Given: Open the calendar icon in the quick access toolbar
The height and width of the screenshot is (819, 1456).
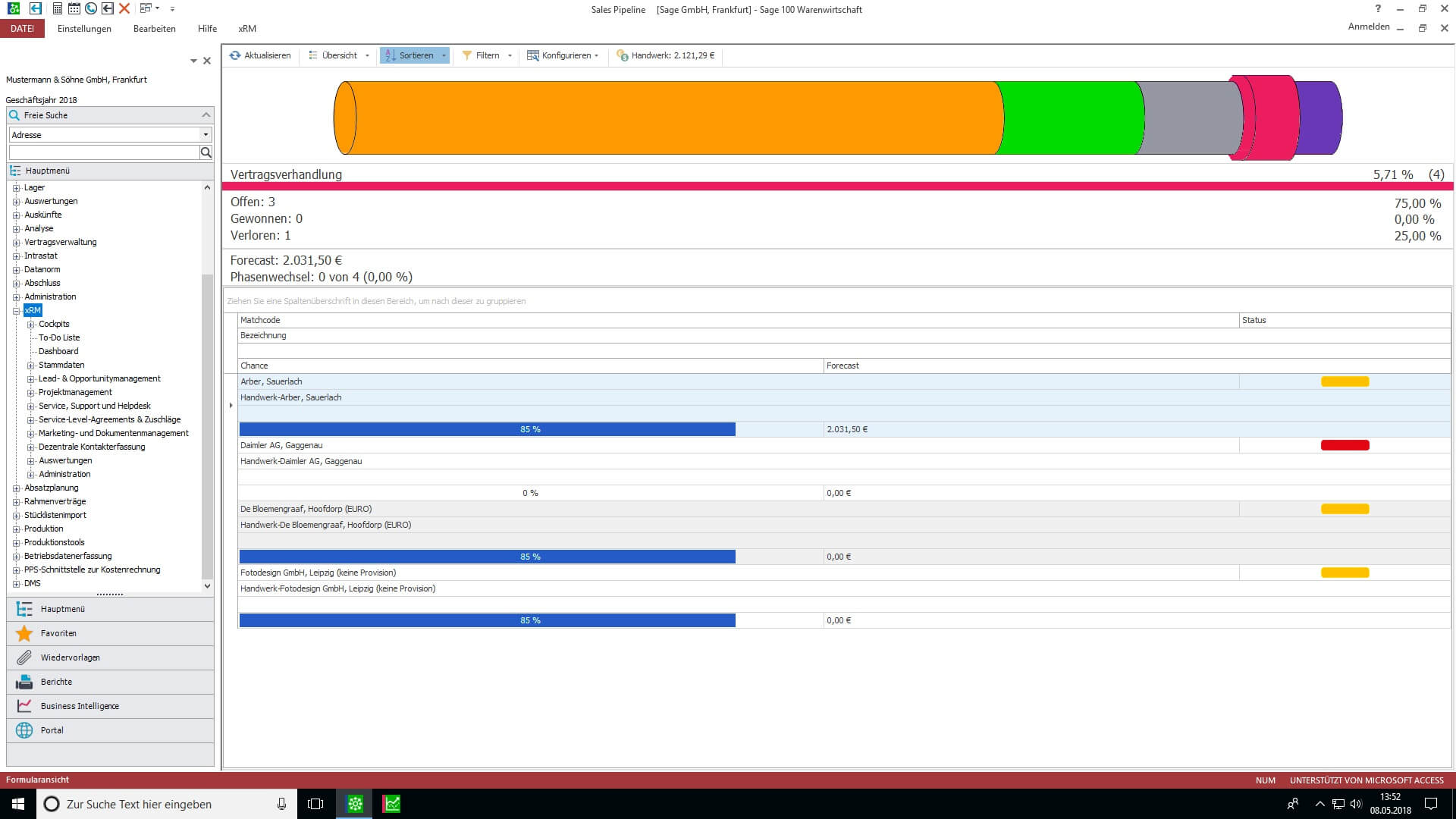Looking at the screenshot, I should [x=74, y=9].
